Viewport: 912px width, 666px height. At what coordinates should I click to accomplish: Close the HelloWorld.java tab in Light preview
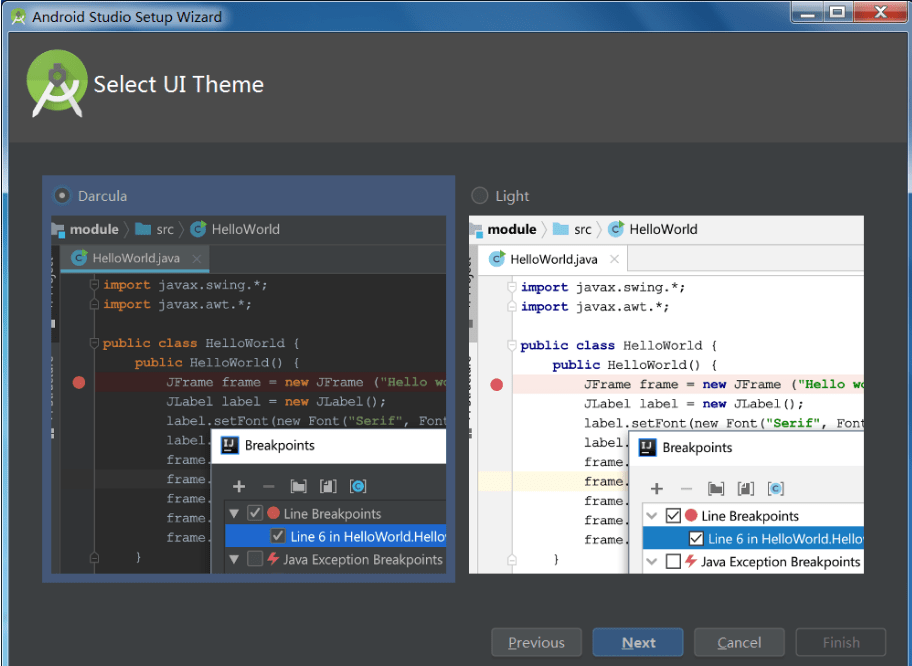614,259
